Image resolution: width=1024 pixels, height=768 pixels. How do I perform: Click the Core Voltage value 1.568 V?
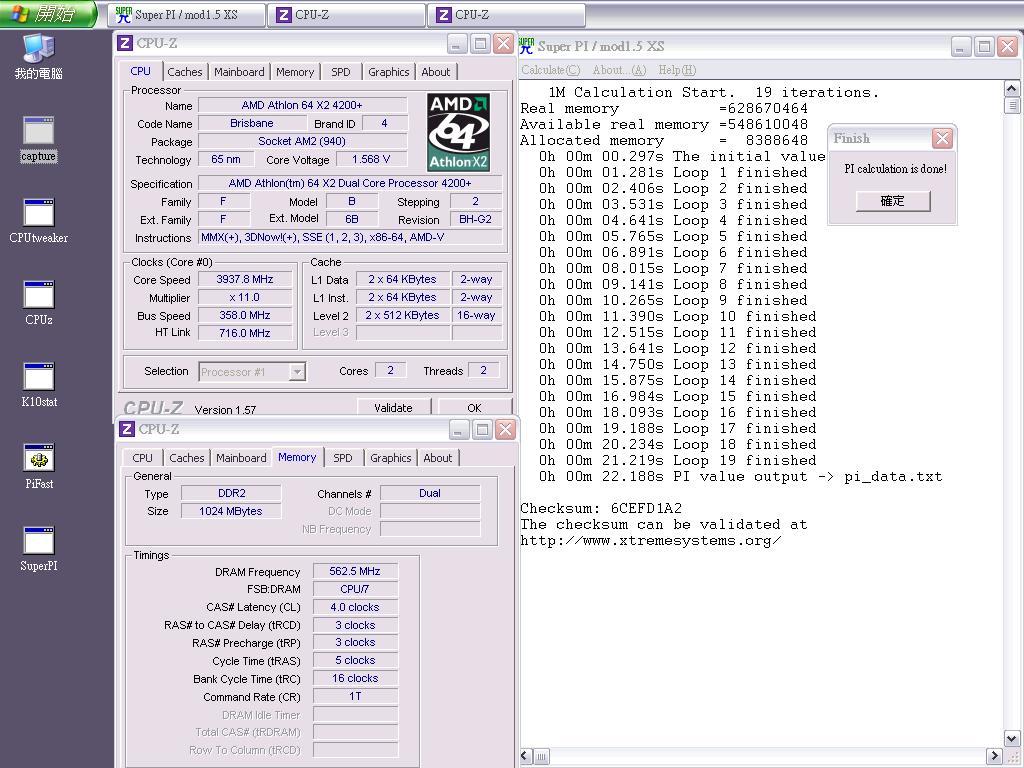tap(371, 159)
